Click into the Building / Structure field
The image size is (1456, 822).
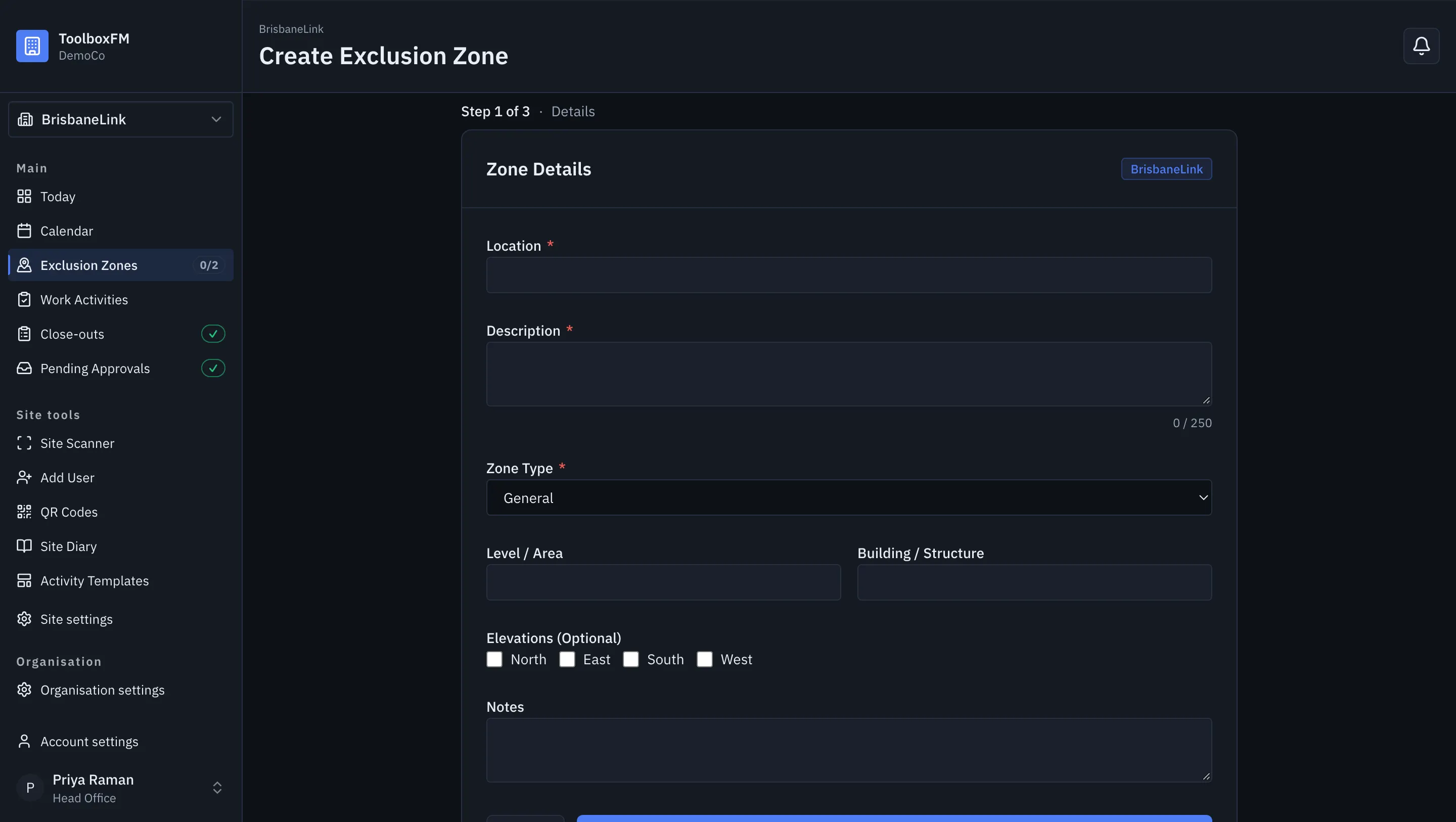click(1034, 582)
